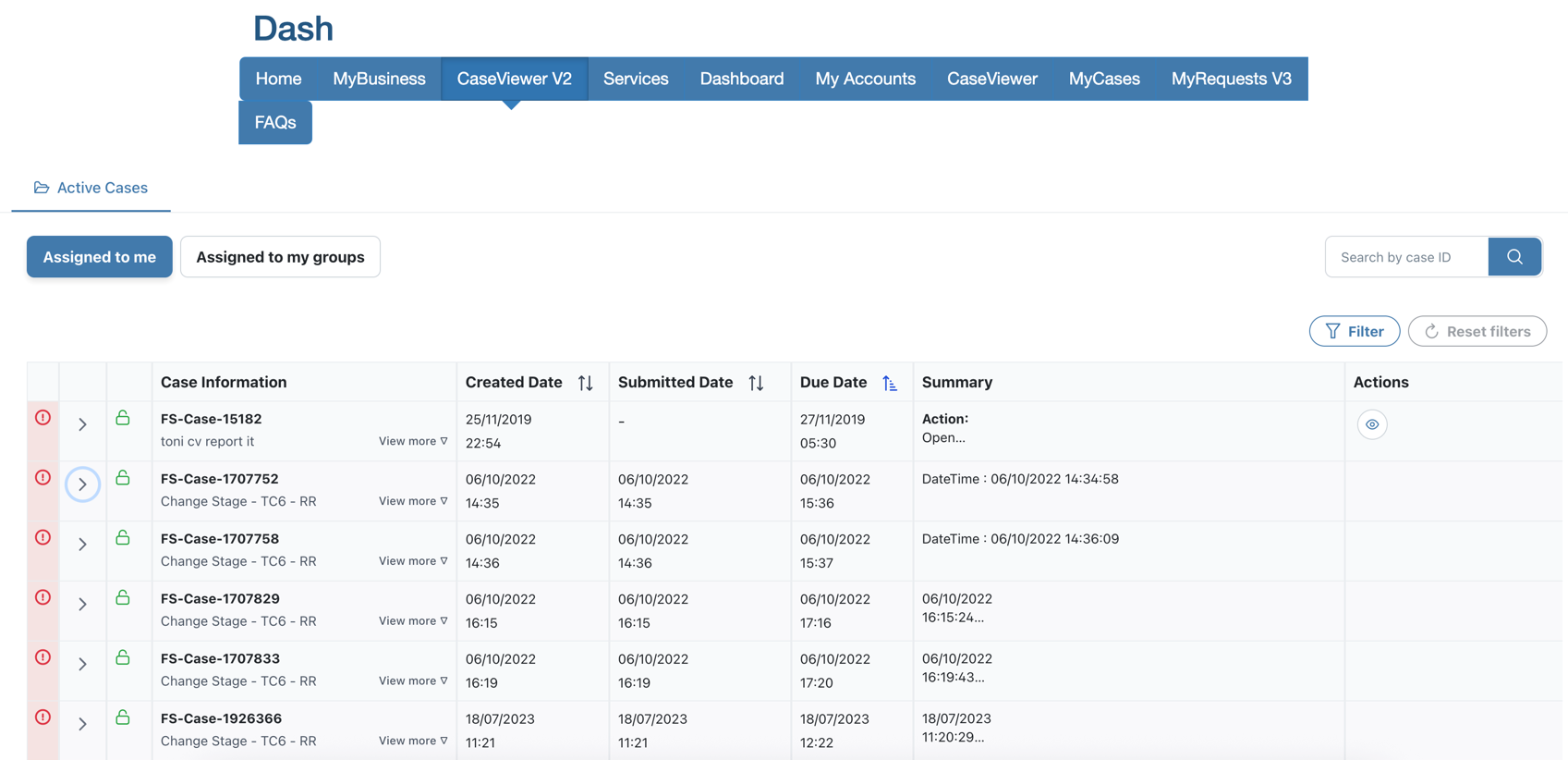This screenshot has height=760, width=1568.
Task: Go to MyBusiness in navigation bar
Action: [x=379, y=79]
